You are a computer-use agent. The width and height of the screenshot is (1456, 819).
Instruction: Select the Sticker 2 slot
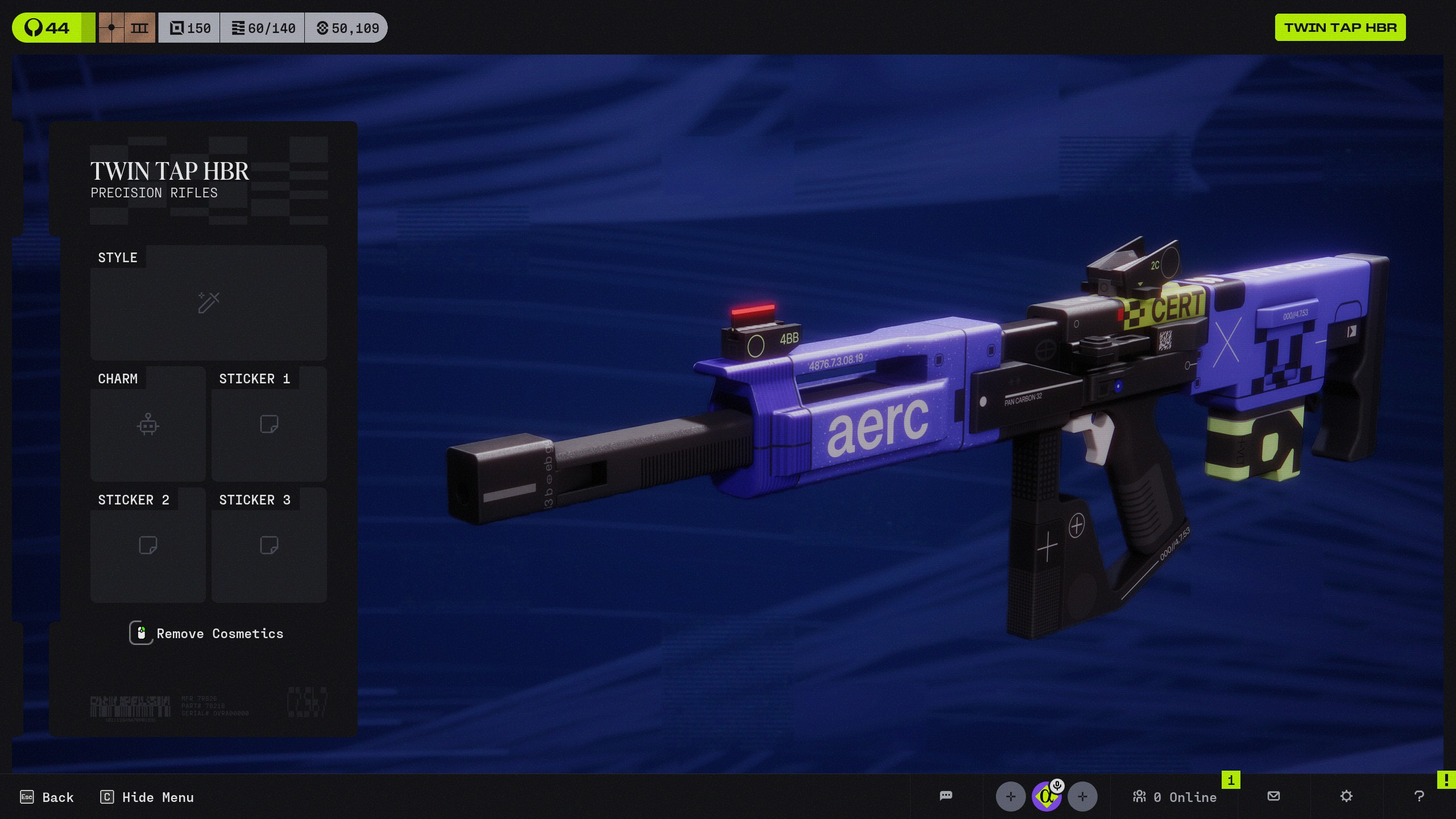tap(148, 545)
